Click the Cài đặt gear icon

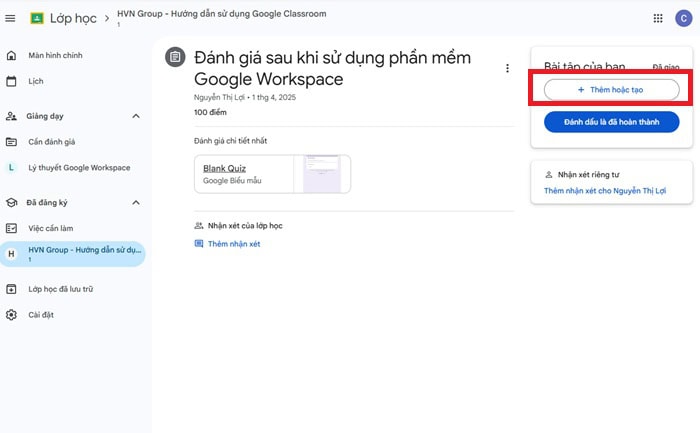point(11,315)
